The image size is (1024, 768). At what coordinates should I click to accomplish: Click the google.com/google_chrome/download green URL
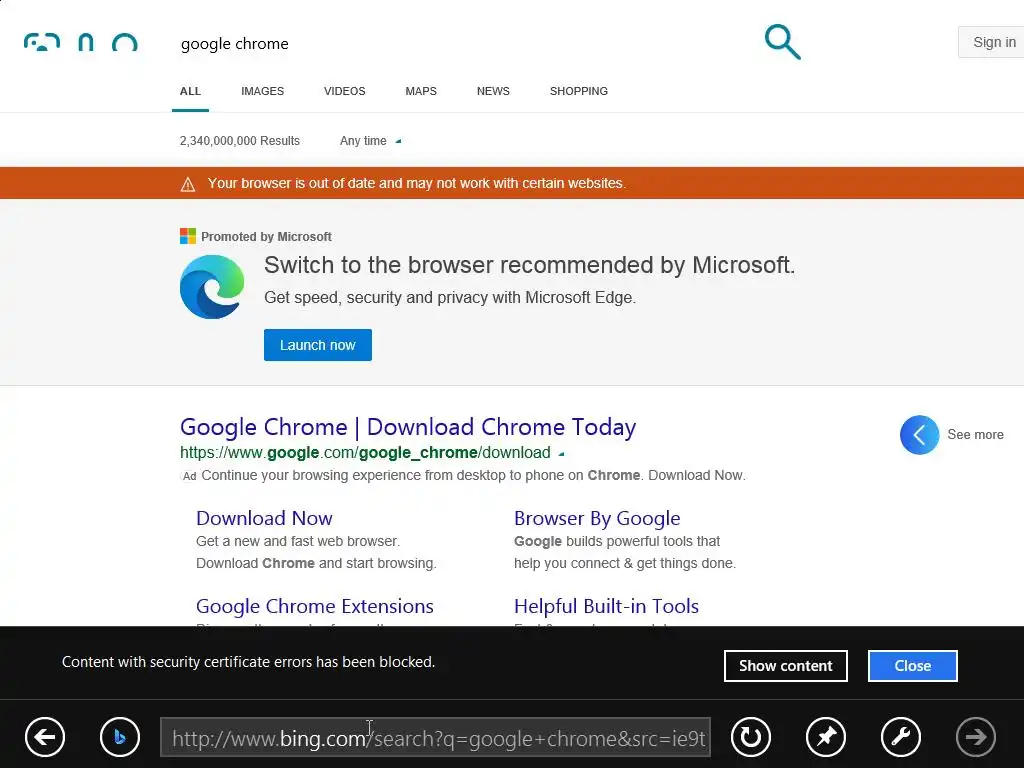click(x=365, y=453)
